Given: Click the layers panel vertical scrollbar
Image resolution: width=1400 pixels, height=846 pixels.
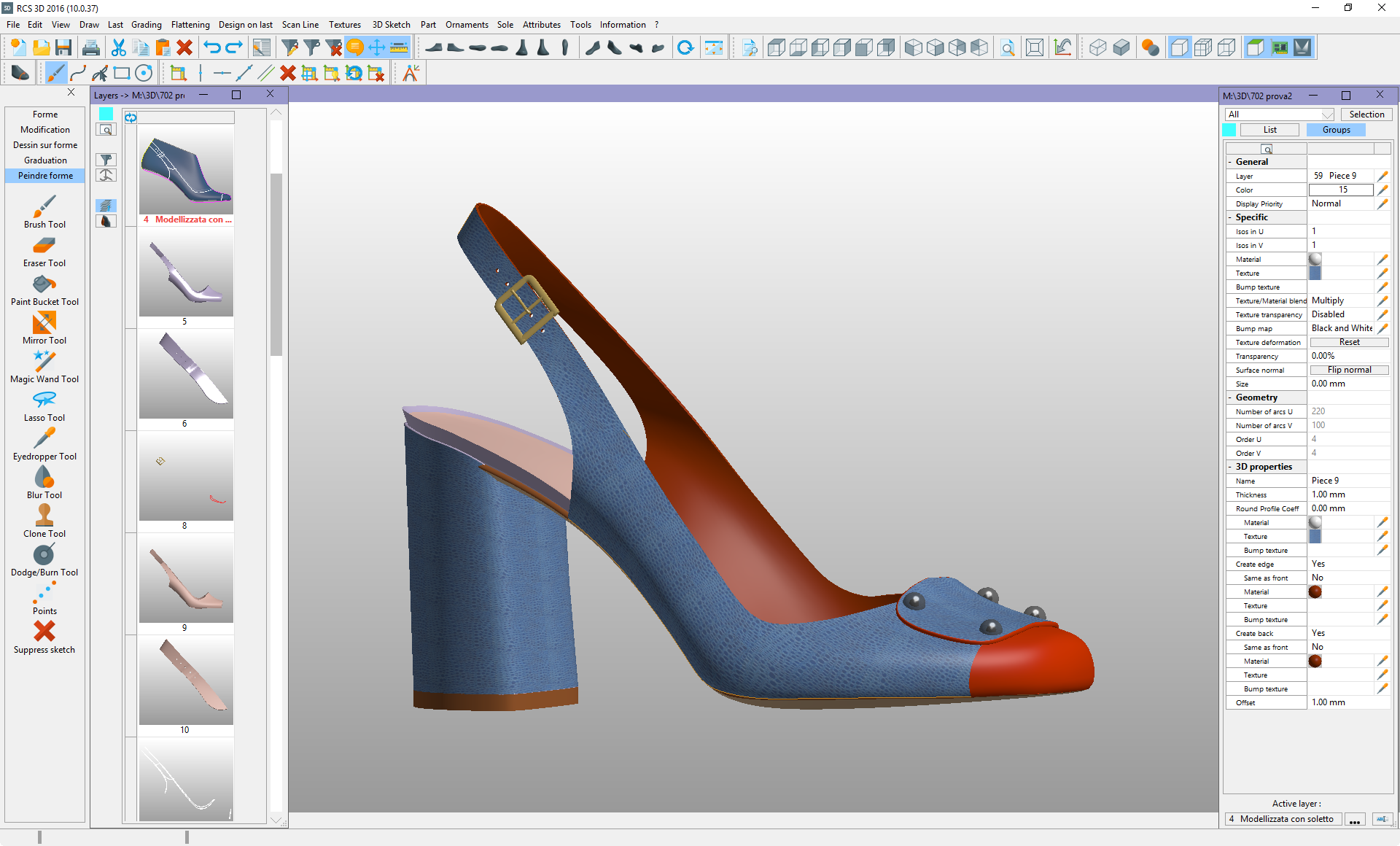Looking at the screenshot, I should pyautogui.click(x=276, y=264).
